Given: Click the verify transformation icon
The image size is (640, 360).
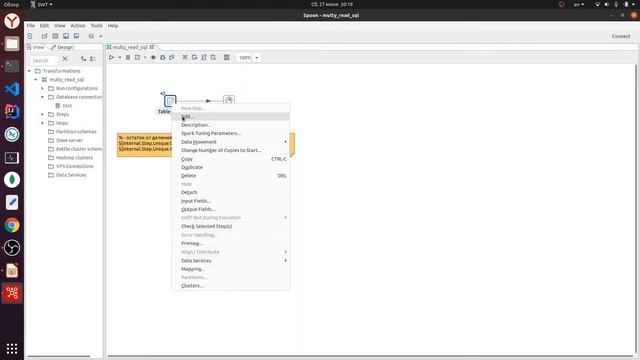Looking at the screenshot, I should coord(185,58).
